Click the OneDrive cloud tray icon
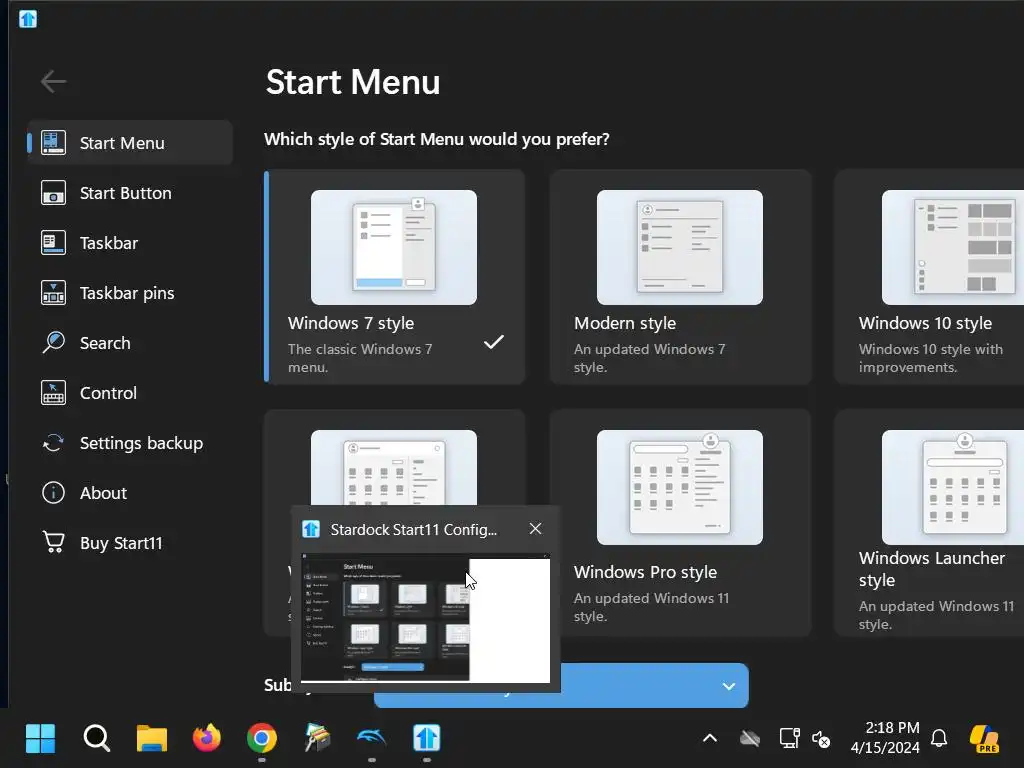The height and width of the screenshot is (768, 1024). pos(750,739)
